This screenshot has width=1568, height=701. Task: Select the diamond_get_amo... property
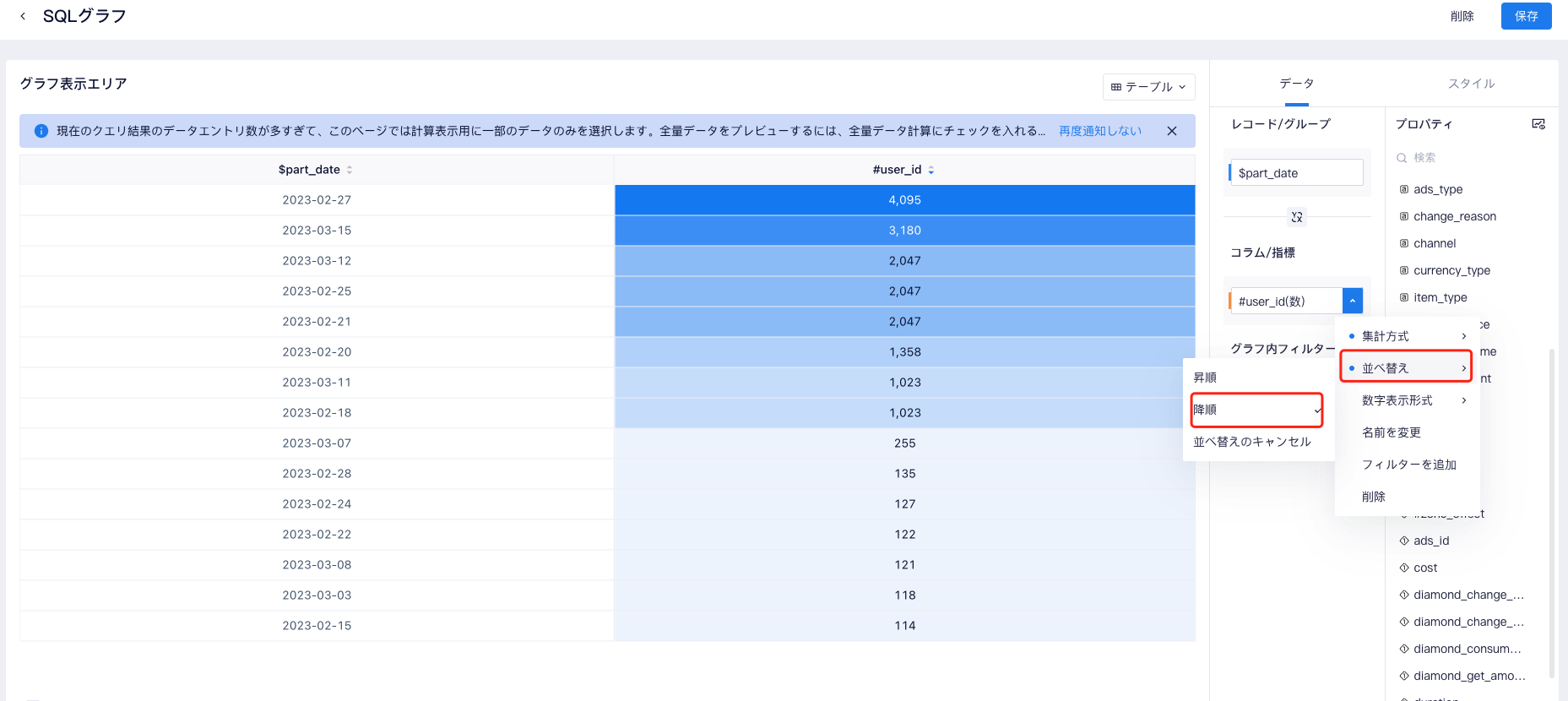pos(1468,676)
